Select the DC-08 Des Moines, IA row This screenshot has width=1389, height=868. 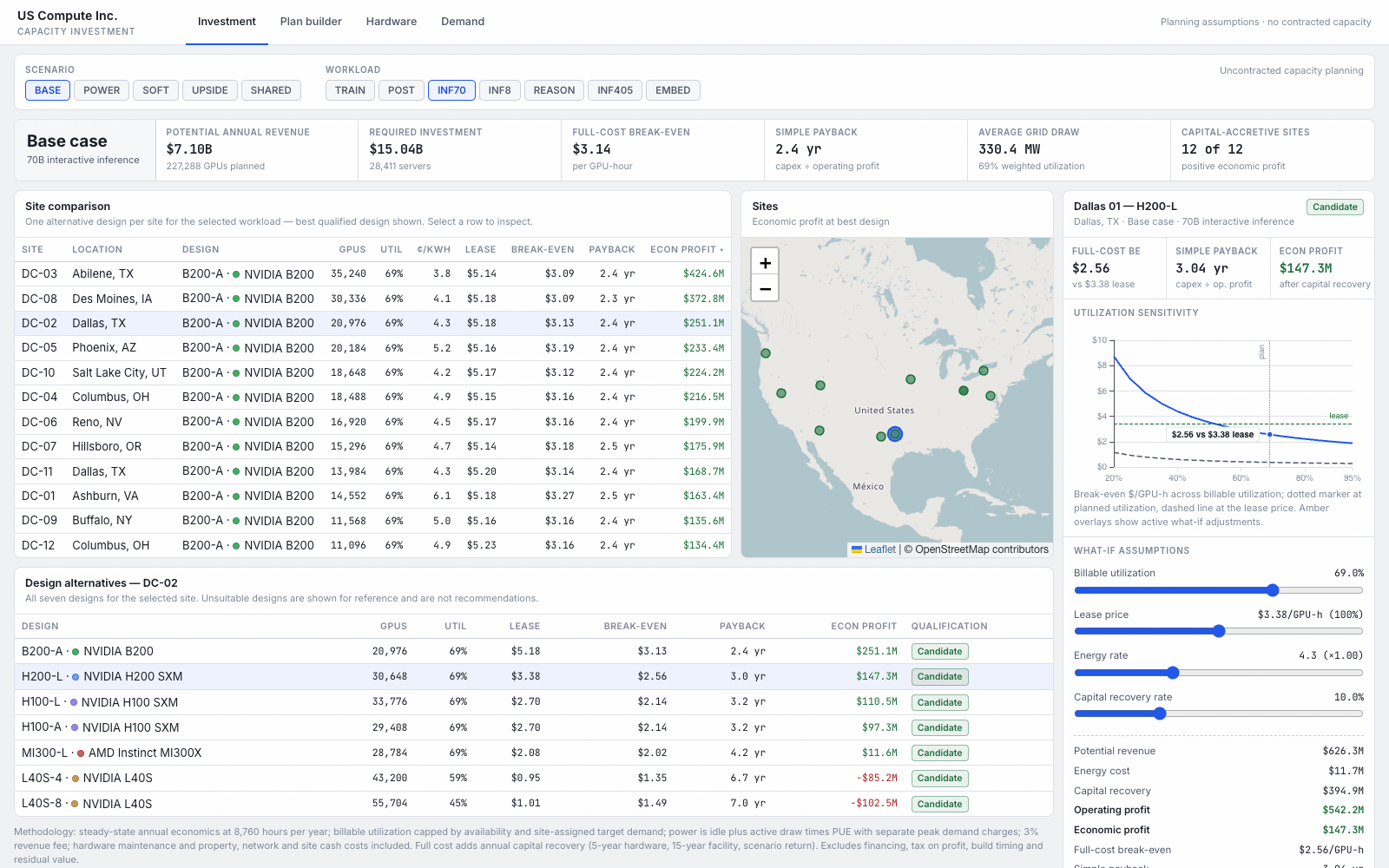tap(372, 299)
